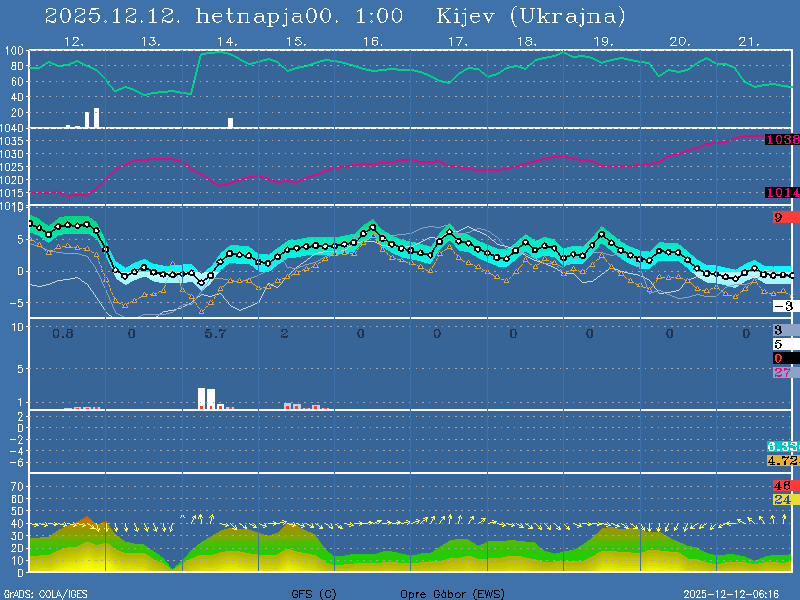Image resolution: width=800 pixels, height=600 pixels.
Task: Click the pink 27 precipitation badge
Action: tap(783, 372)
